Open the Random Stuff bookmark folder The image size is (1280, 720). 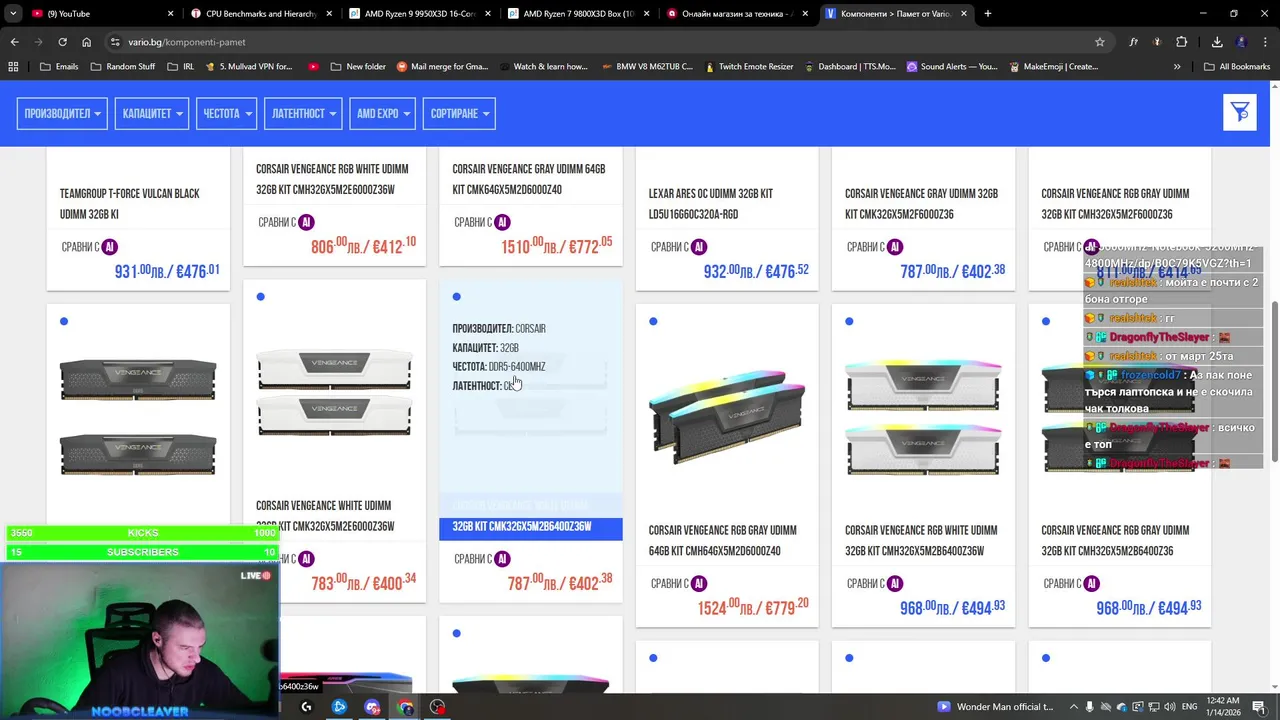tap(123, 67)
